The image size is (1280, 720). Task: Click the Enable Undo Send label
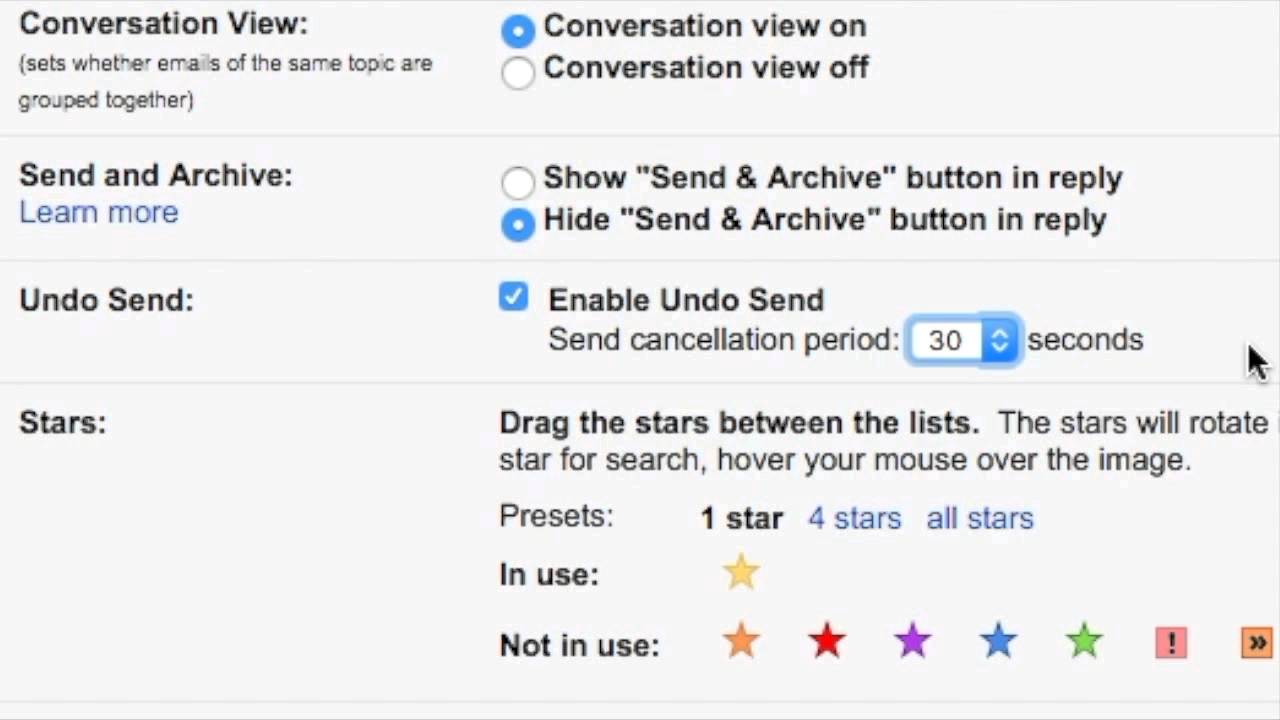[686, 300]
